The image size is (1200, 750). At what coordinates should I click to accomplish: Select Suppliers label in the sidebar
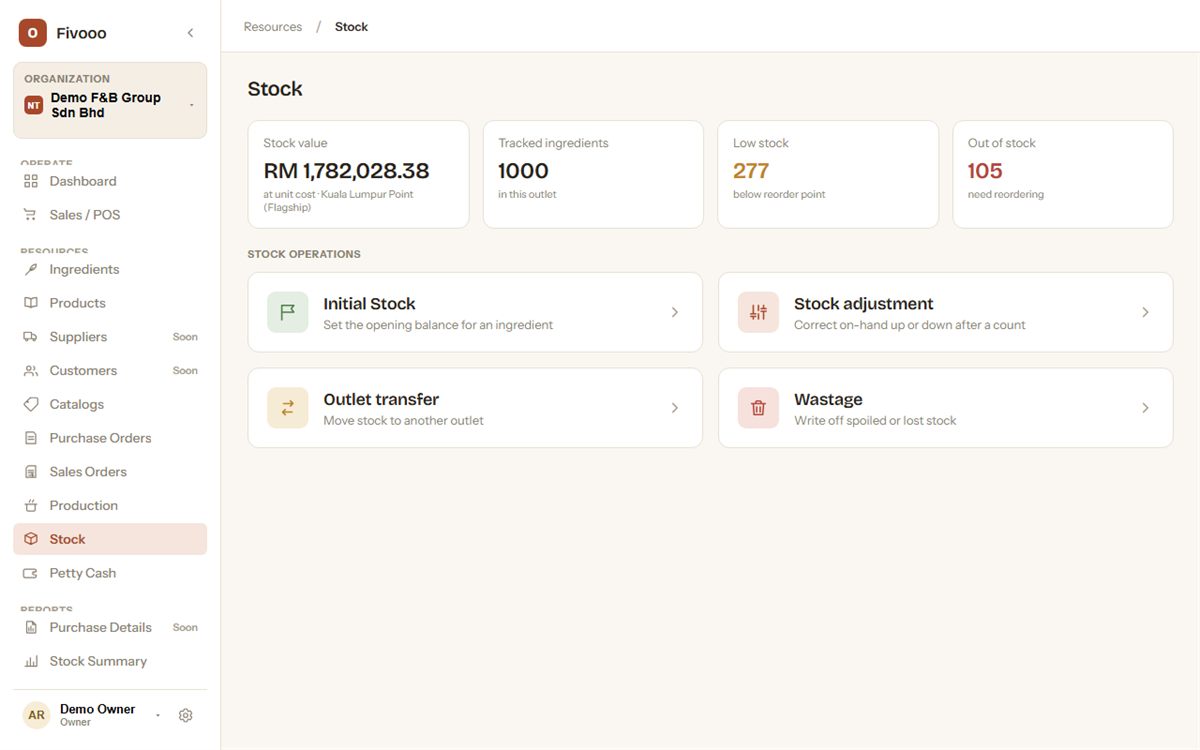78,337
